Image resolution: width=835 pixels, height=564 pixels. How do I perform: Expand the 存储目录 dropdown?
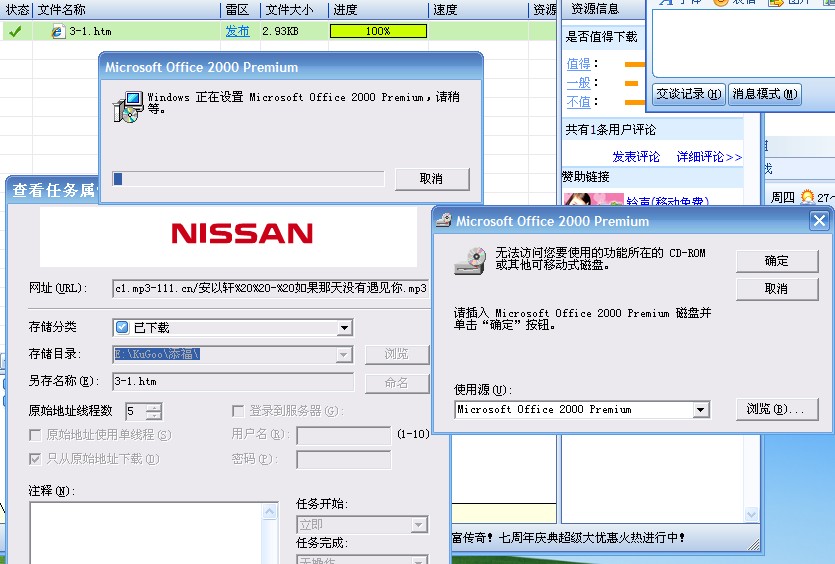click(345, 354)
